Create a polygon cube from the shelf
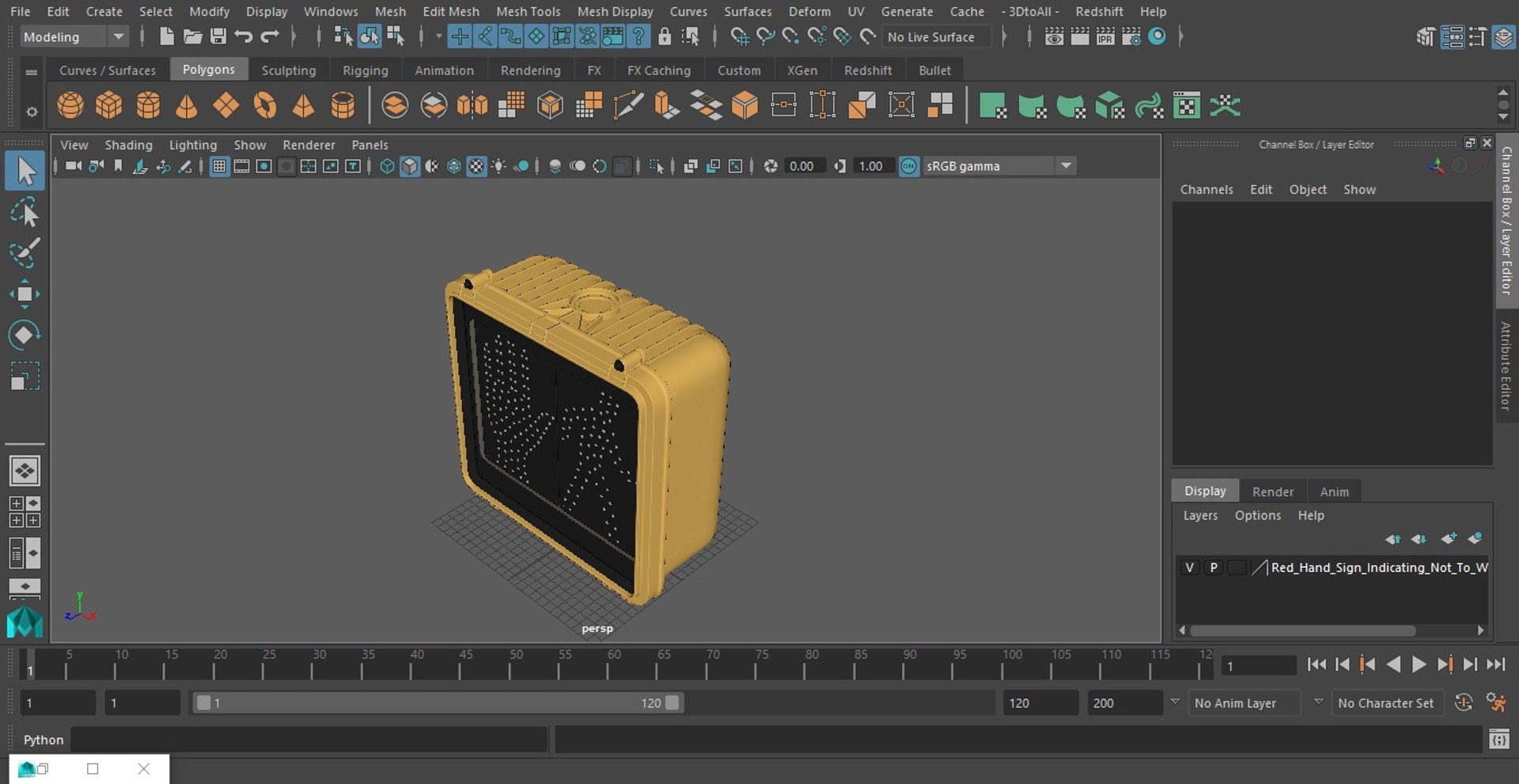The image size is (1519, 784). tap(109, 105)
